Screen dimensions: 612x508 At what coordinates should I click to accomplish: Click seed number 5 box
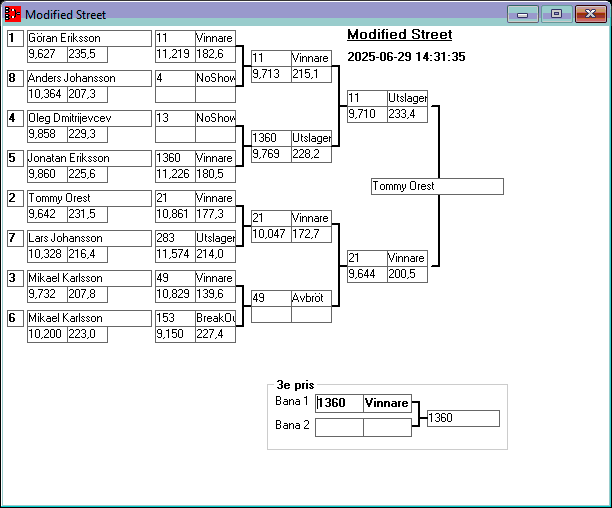(x=15, y=158)
